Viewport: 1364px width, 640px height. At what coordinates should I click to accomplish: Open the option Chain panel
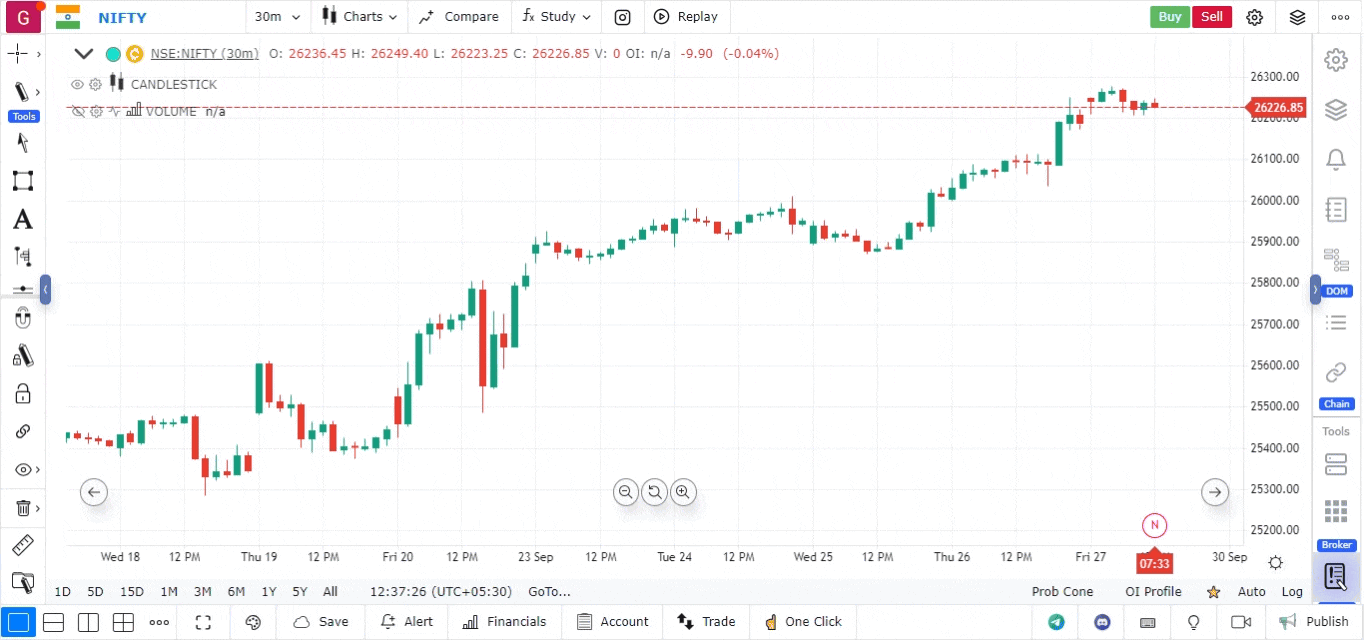[x=1335, y=373]
